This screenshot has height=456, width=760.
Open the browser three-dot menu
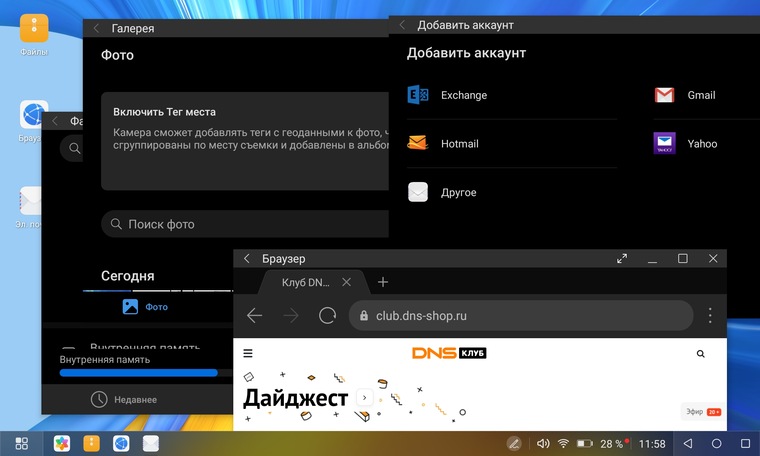click(710, 316)
